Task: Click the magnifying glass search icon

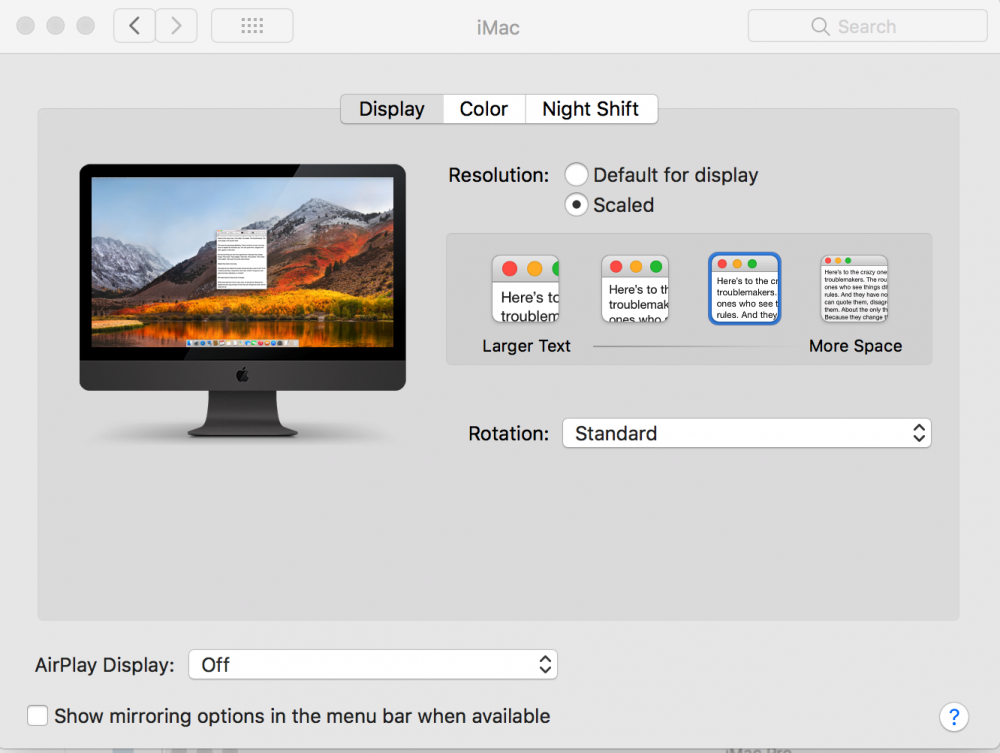Action: point(820,26)
